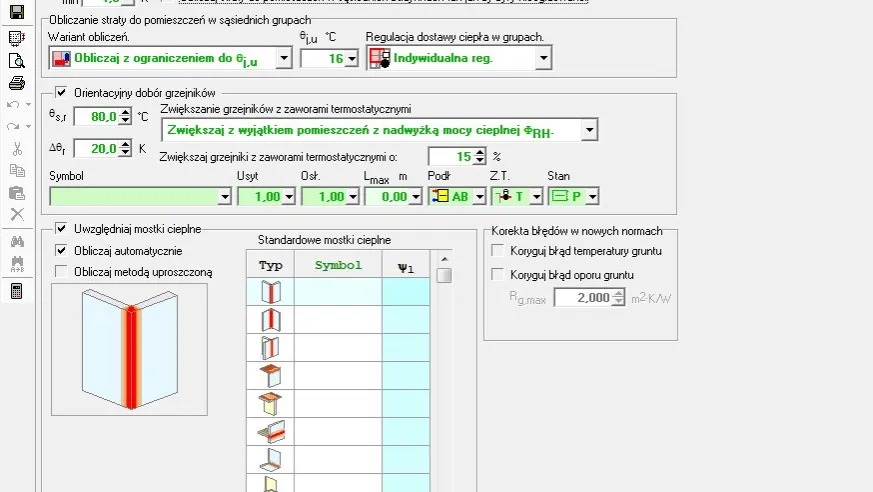Open print preview with magnifier icon
The width and height of the screenshot is (873, 492).
pyautogui.click(x=16, y=60)
